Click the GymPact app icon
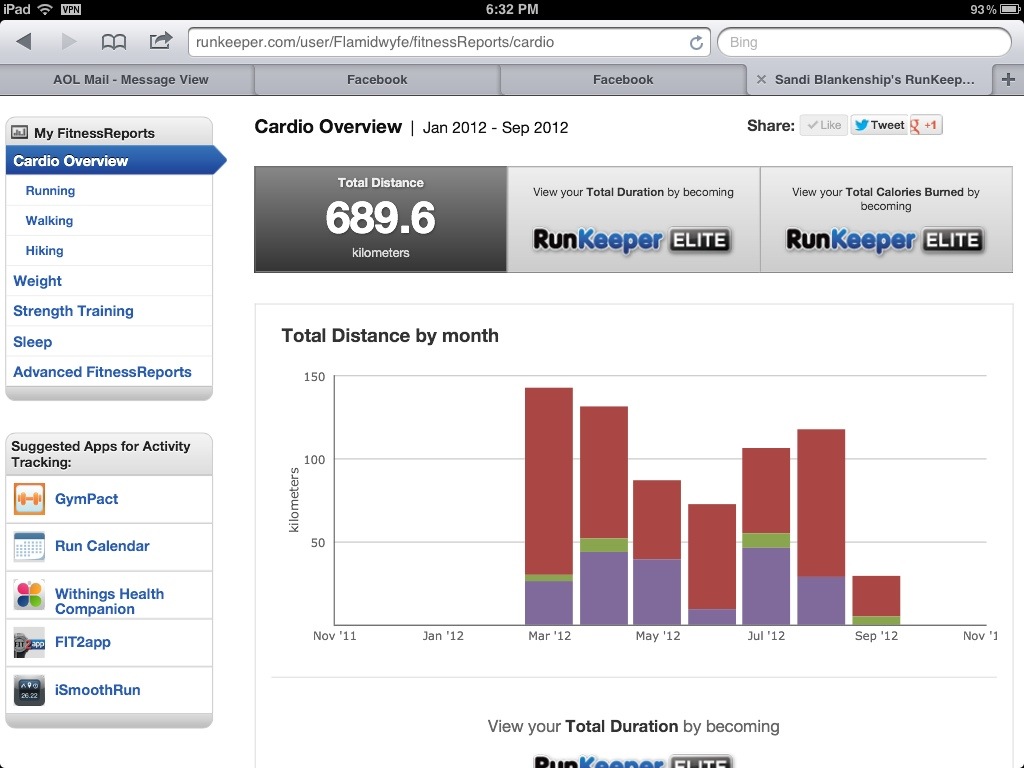1024x768 pixels. (29, 499)
